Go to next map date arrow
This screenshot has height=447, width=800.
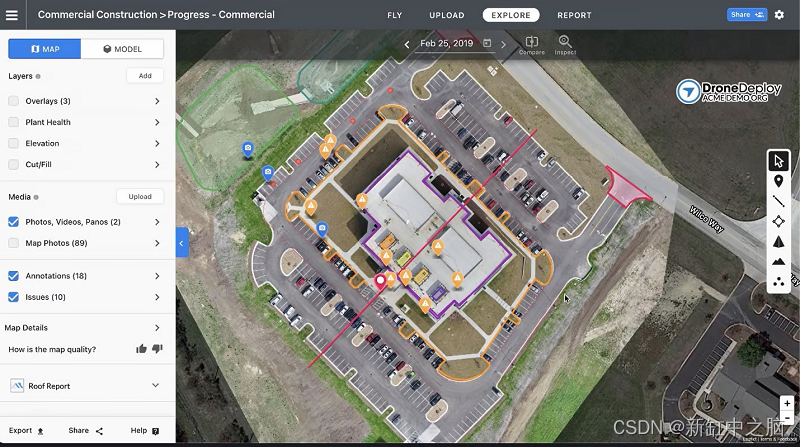tap(504, 44)
